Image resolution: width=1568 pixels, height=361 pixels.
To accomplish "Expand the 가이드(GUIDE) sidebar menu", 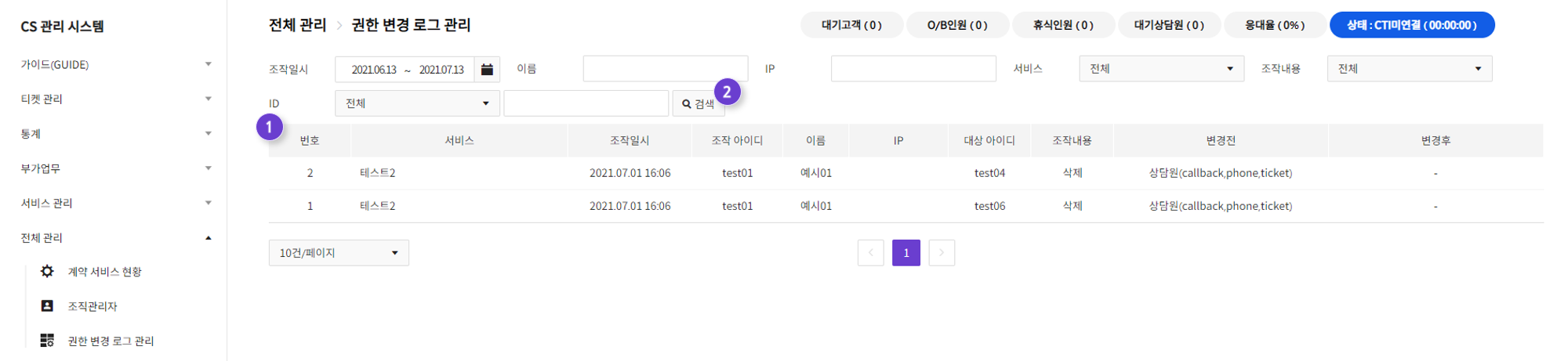I will pos(116,64).
